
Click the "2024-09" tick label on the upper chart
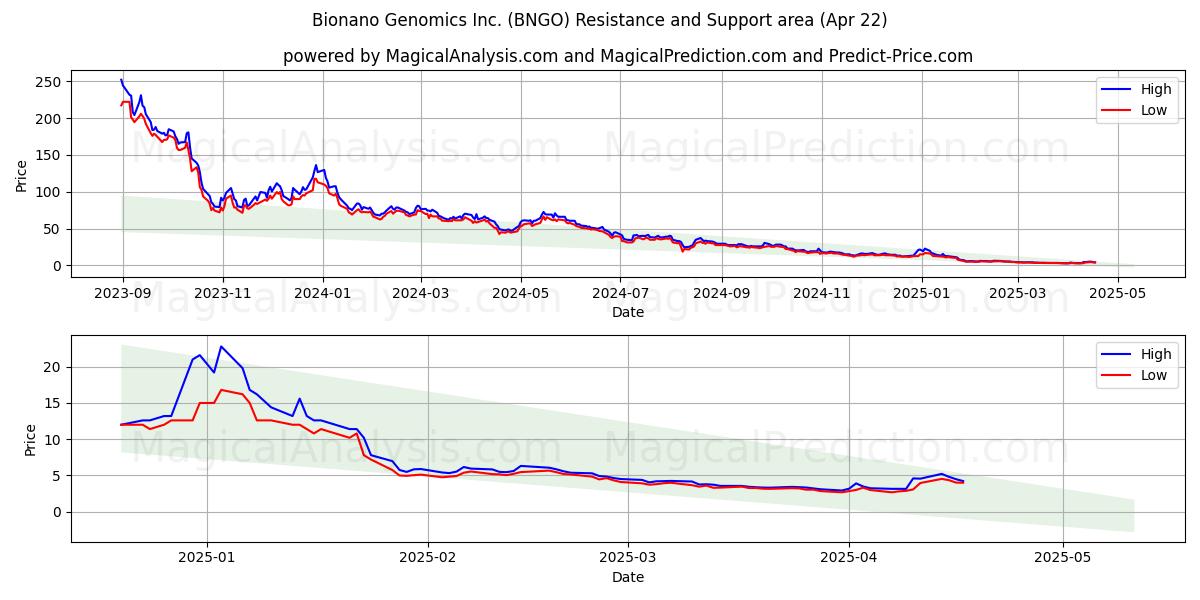(x=720, y=294)
